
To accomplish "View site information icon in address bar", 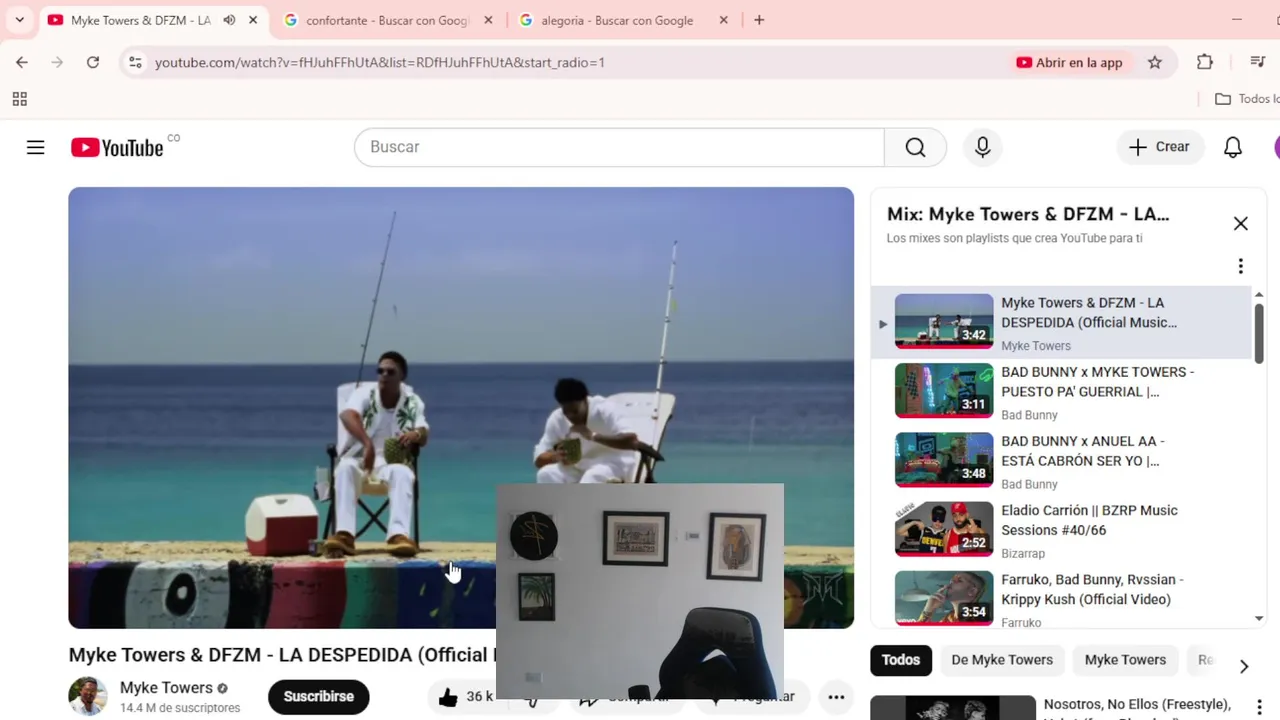I will coord(136,62).
